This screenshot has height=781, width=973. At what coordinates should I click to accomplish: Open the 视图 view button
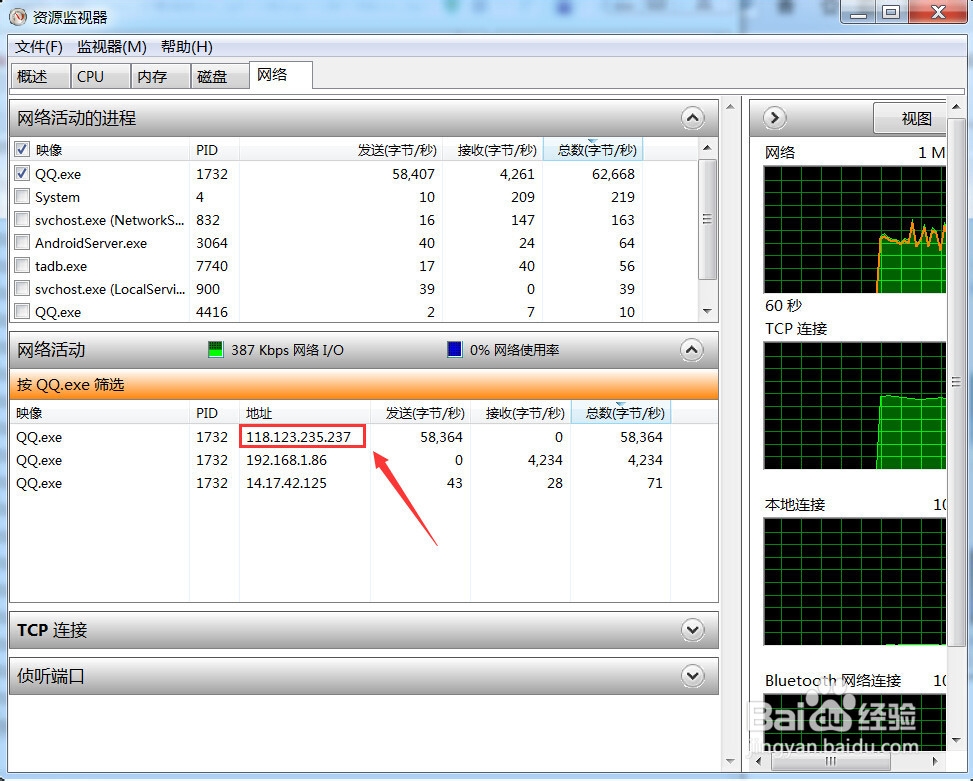(x=910, y=118)
